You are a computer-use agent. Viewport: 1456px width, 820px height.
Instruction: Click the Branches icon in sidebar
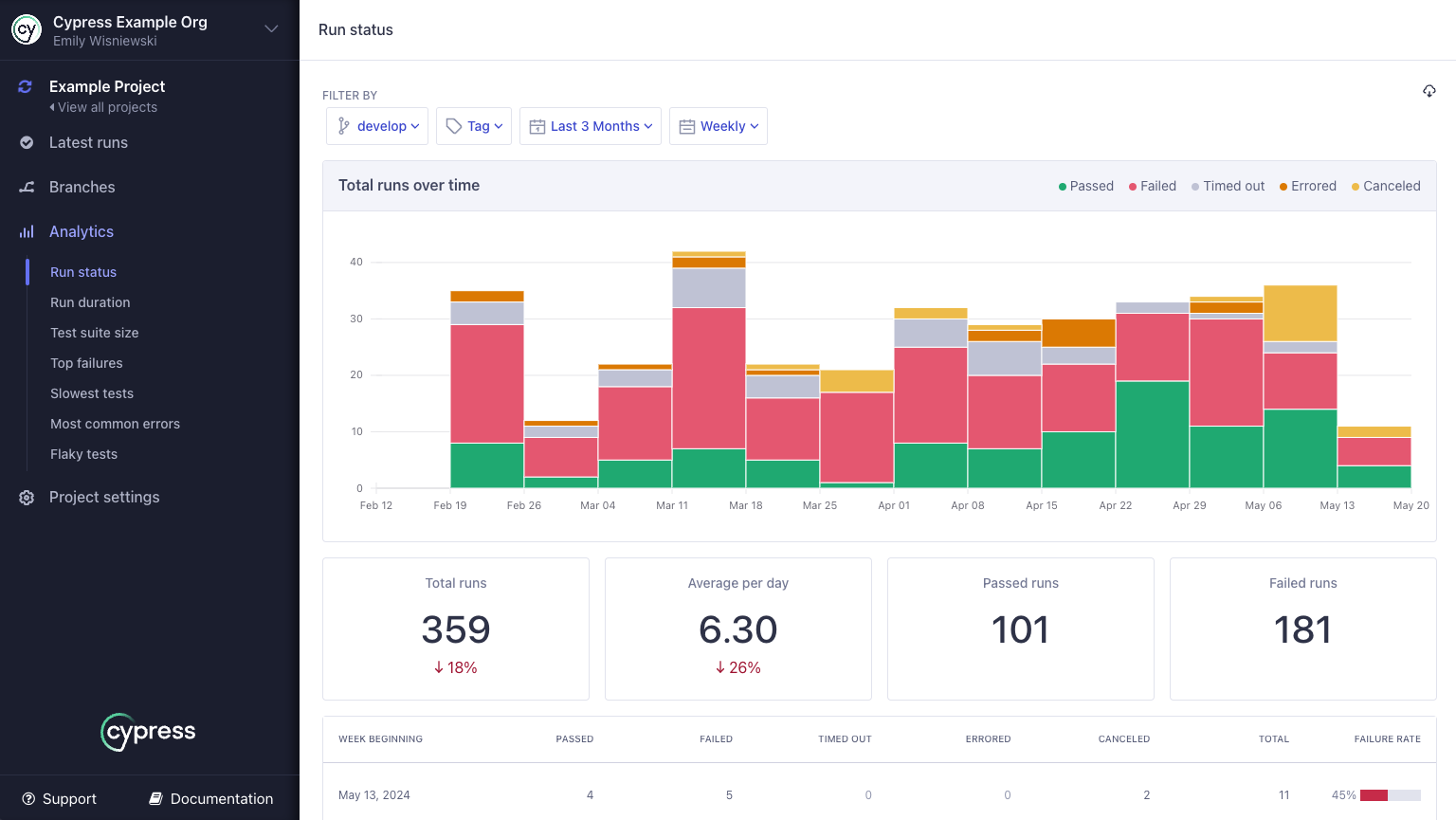tap(26, 187)
